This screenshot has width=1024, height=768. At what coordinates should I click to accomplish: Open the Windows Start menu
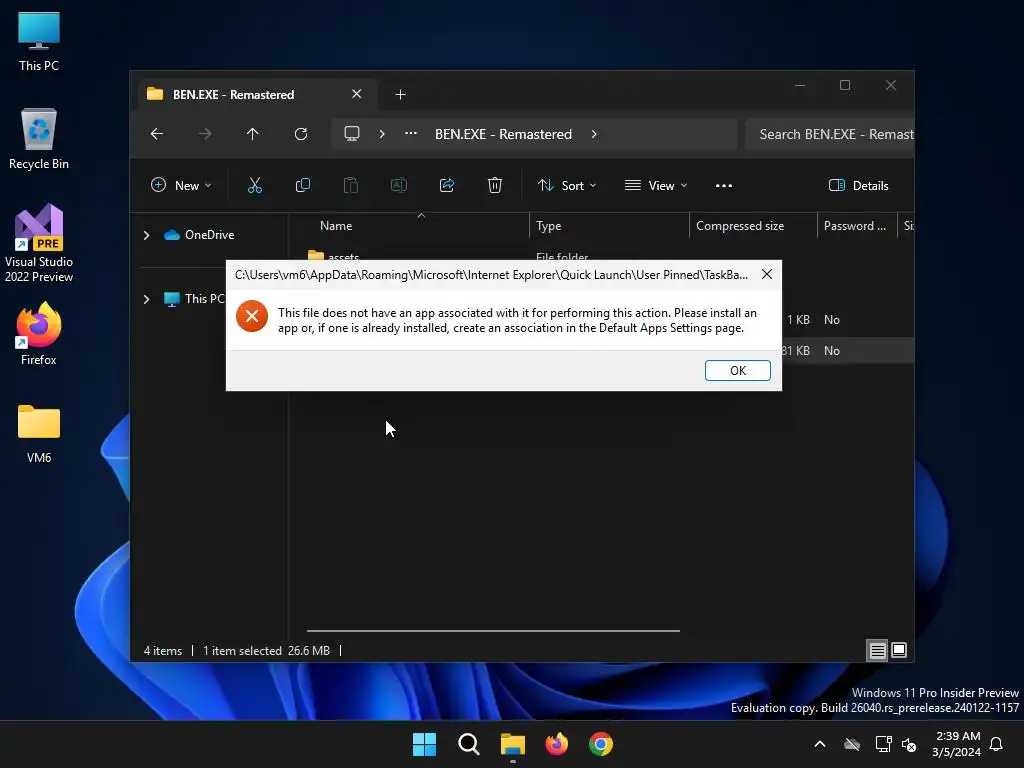[x=424, y=744]
